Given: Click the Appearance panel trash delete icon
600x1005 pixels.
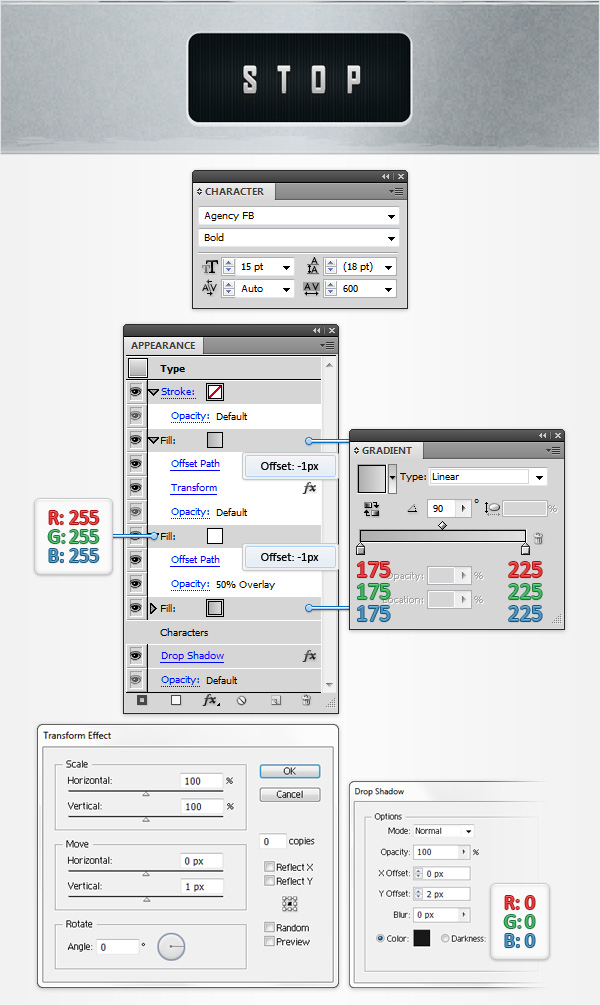Looking at the screenshot, I should (306, 701).
